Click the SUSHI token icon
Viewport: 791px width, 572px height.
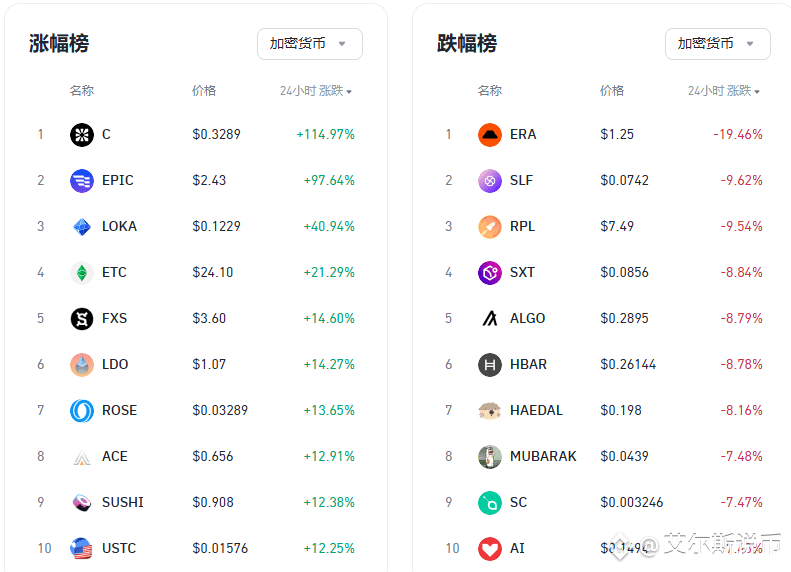[x=82, y=502]
